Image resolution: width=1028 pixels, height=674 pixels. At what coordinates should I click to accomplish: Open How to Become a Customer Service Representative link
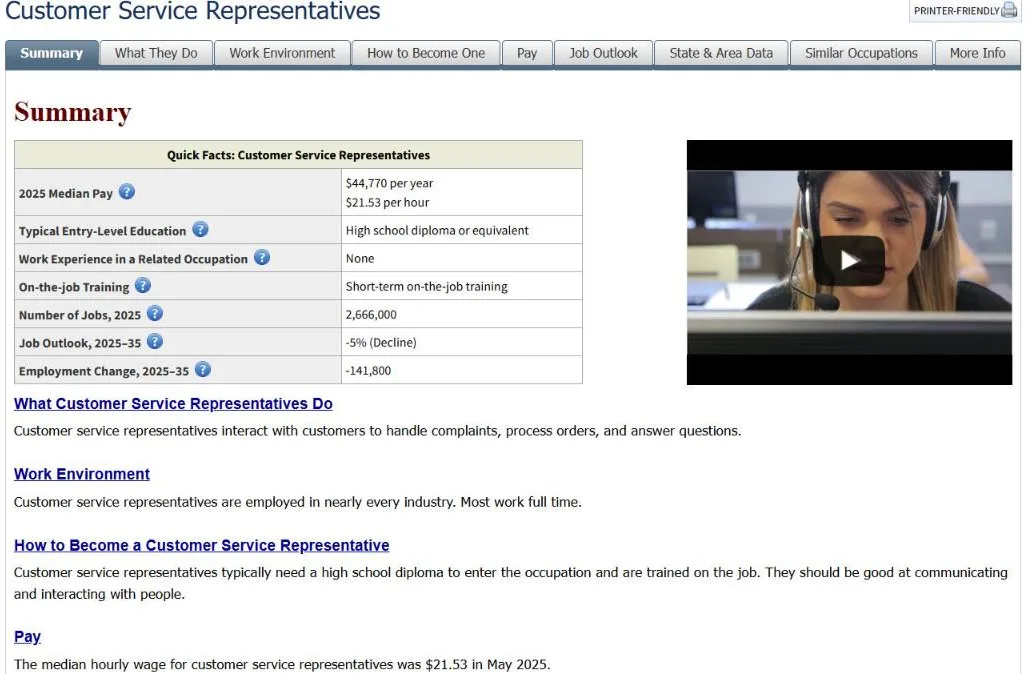(202, 545)
